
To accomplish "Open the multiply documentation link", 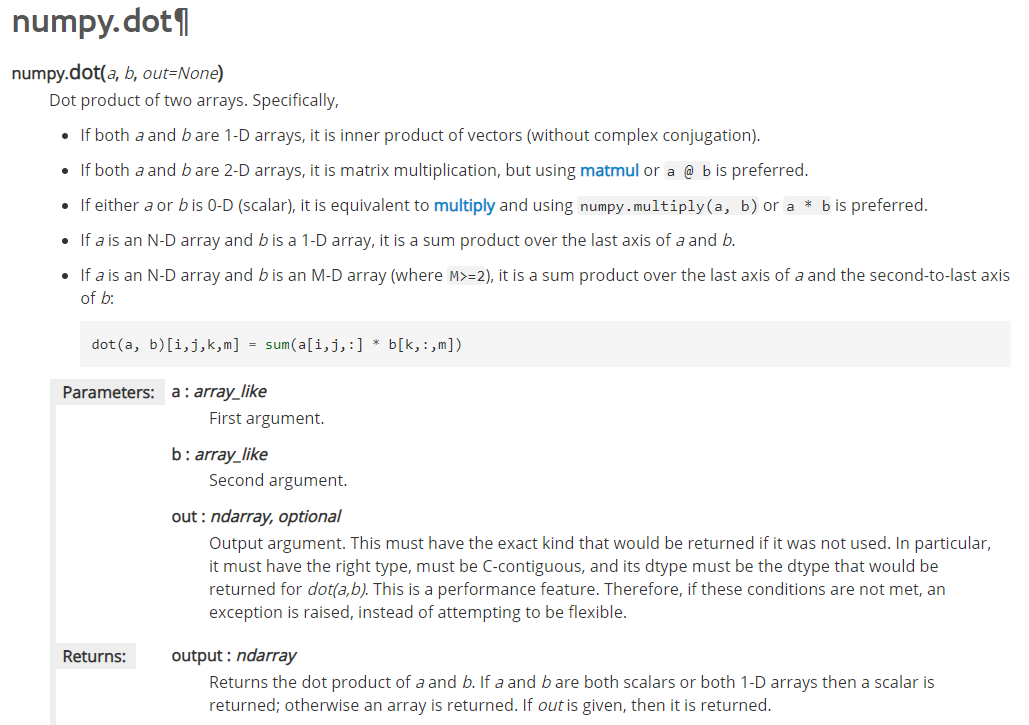I will [464, 205].
